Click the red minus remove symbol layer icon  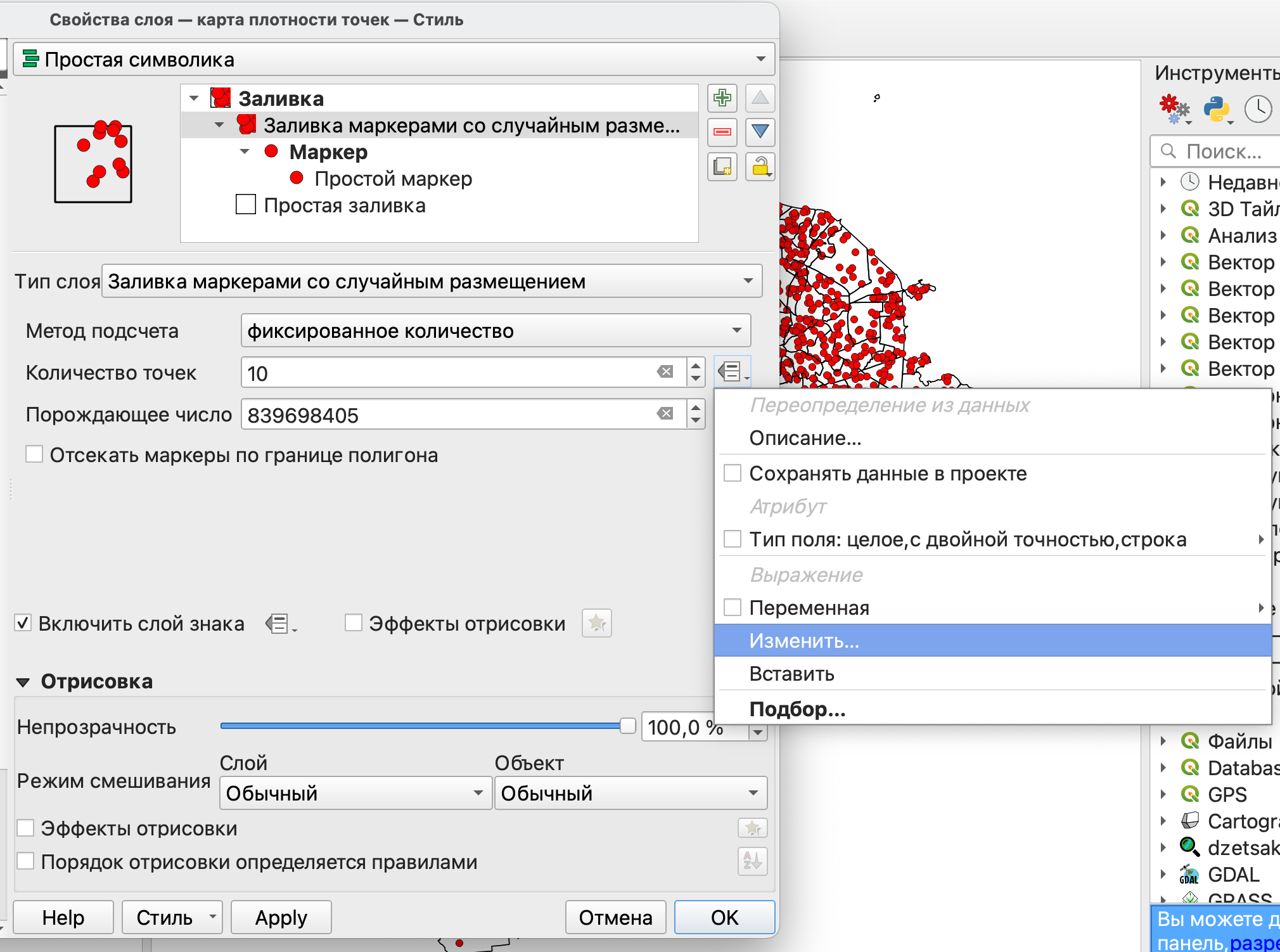tap(722, 132)
